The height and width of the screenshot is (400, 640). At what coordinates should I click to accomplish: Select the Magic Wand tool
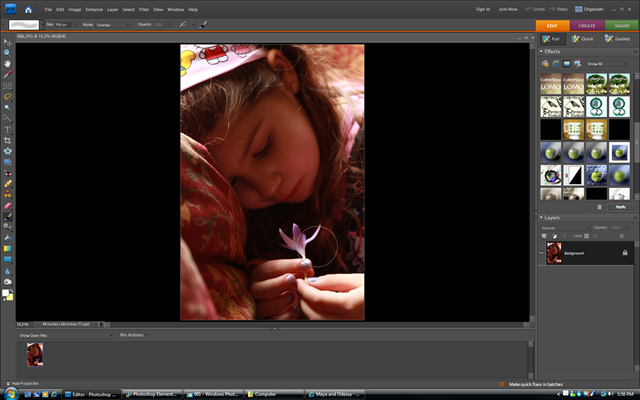pyautogui.click(x=7, y=108)
